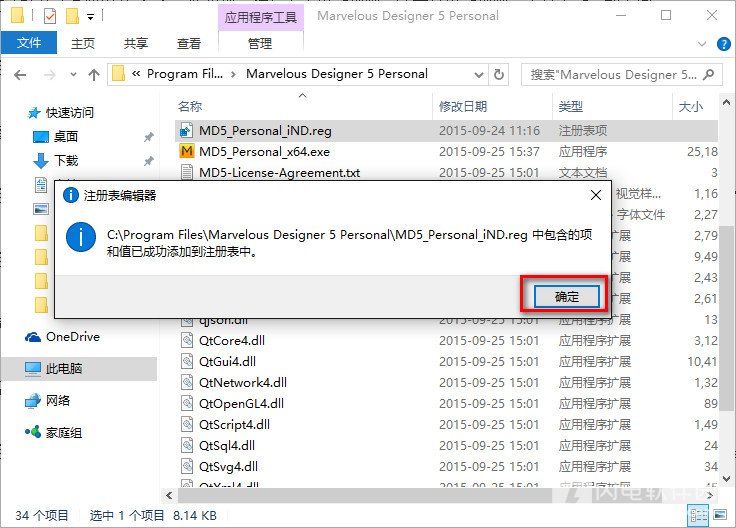Select QtGui4.dll in file list
Viewport: 736px width, 528px height.
(227, 361)
